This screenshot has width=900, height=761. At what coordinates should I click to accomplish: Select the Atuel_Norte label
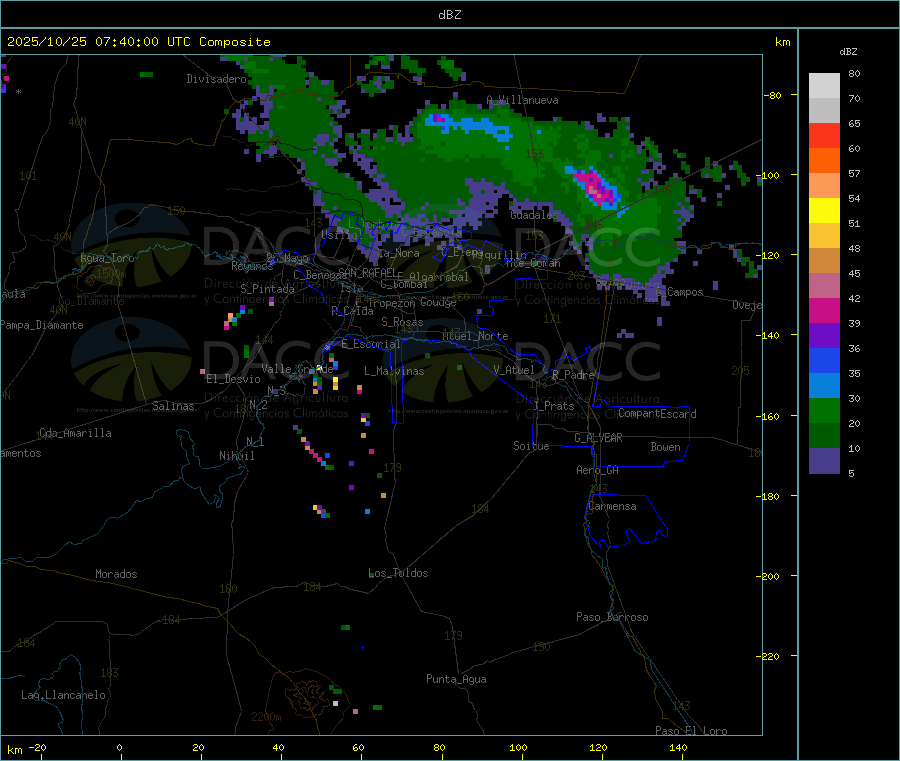tap(475, 336)
